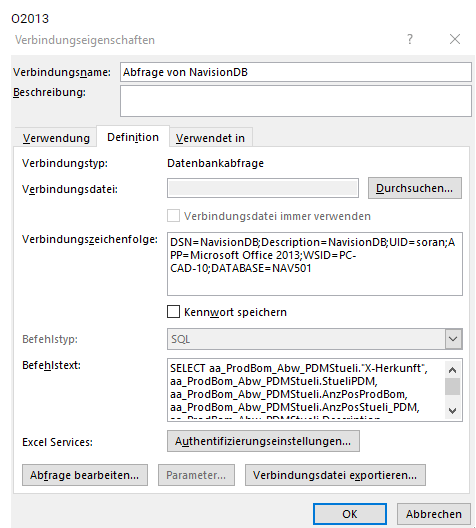
Task: Confirm the dialog with OK
Action: point(350,514)
